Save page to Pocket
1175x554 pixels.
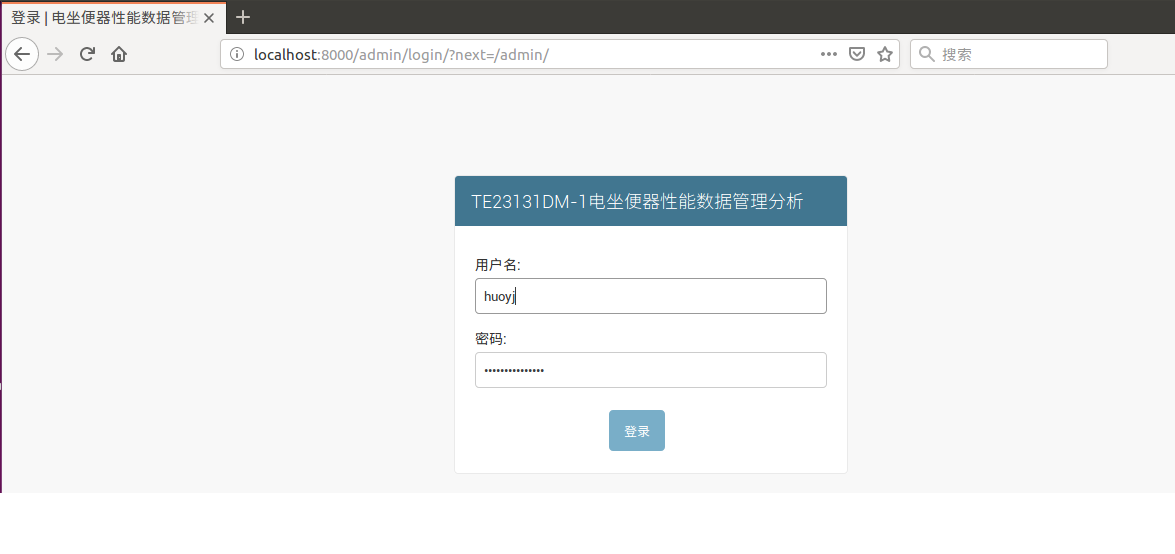click(x=857, y=54)
